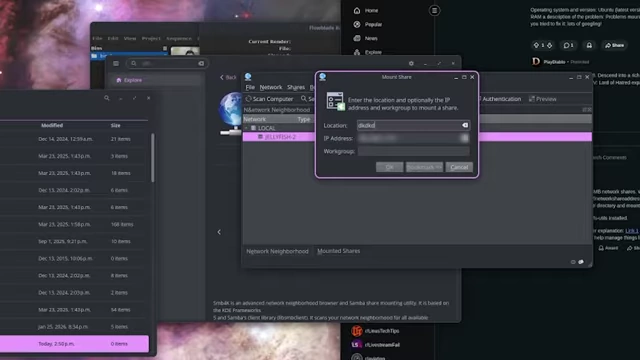The image size is (640, 360).
Task: Select Explore in the software center sidebar
Action: (156, 80)
